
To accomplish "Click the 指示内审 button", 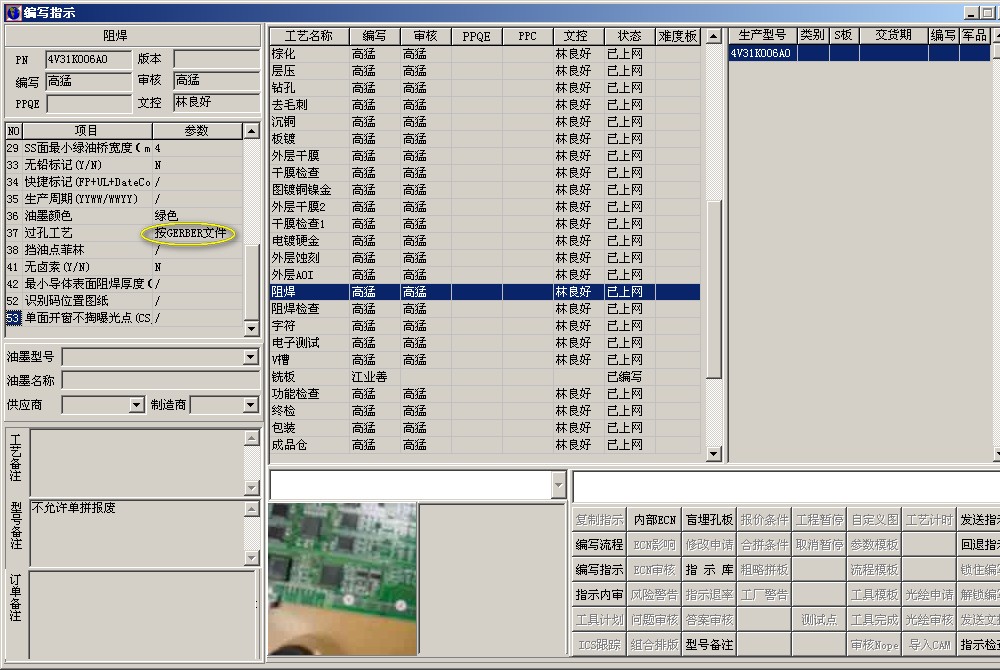I will coord(599,595).
